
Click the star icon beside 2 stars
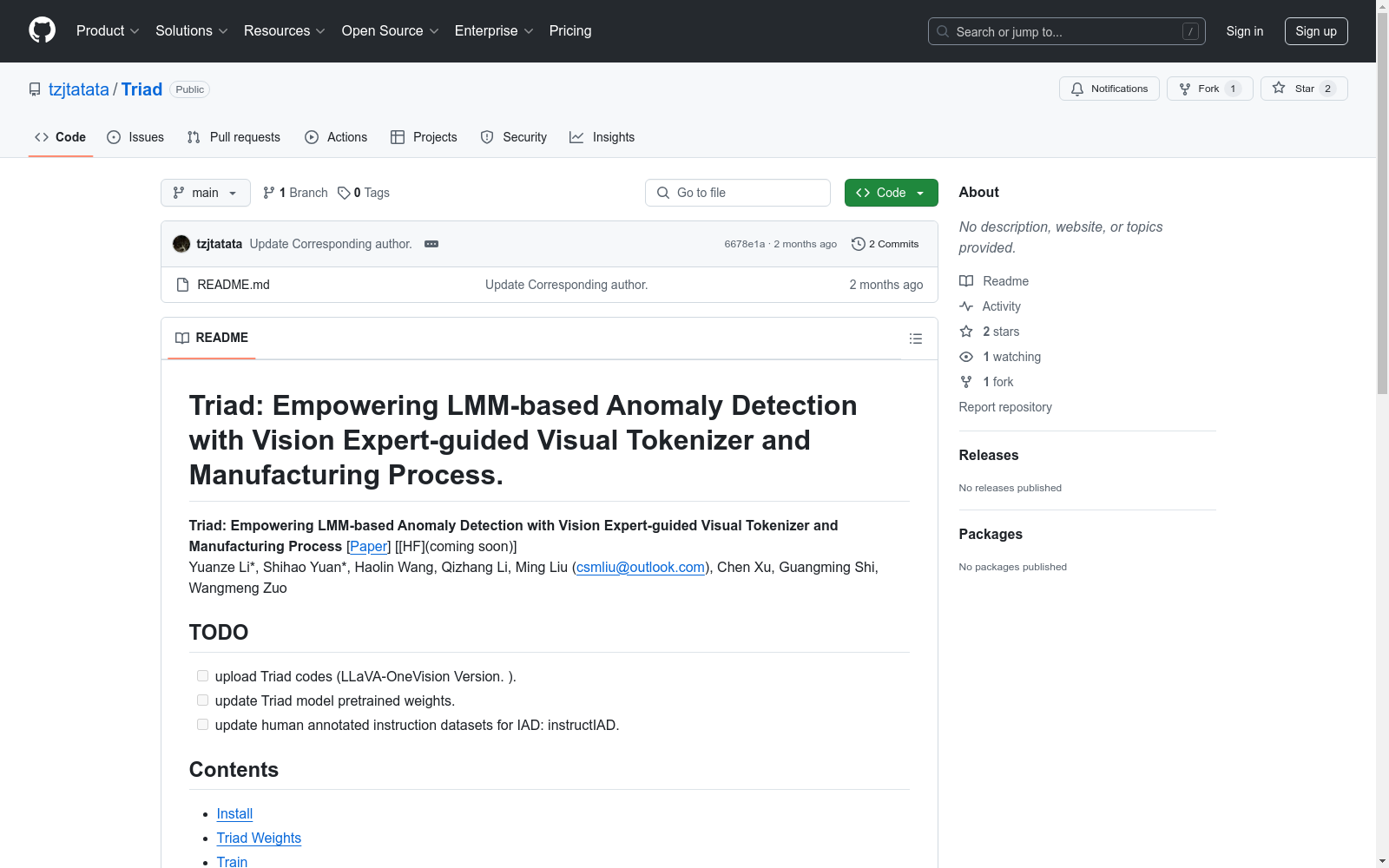point(966,332)
